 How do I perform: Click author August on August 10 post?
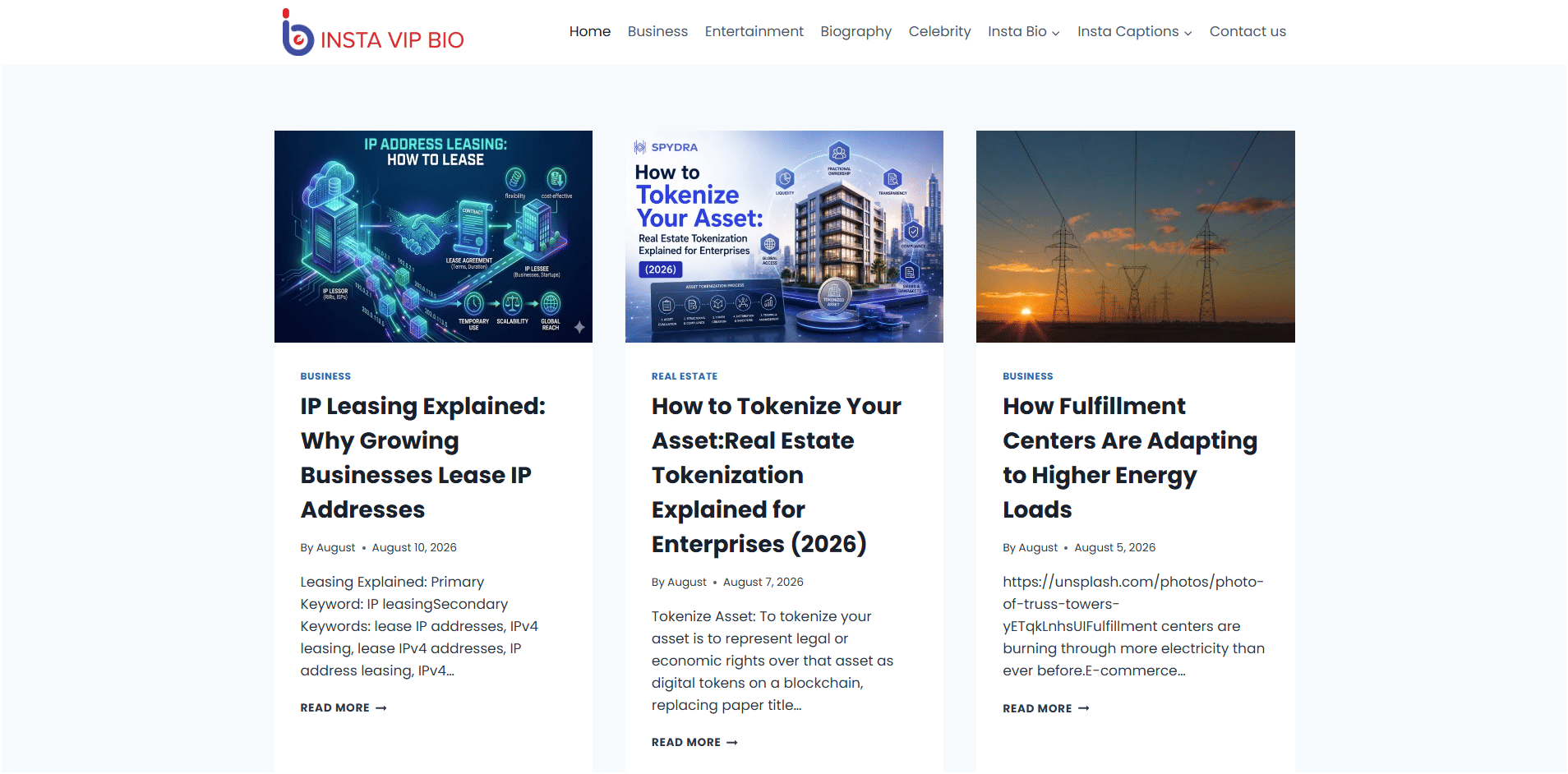coord(335,547)
